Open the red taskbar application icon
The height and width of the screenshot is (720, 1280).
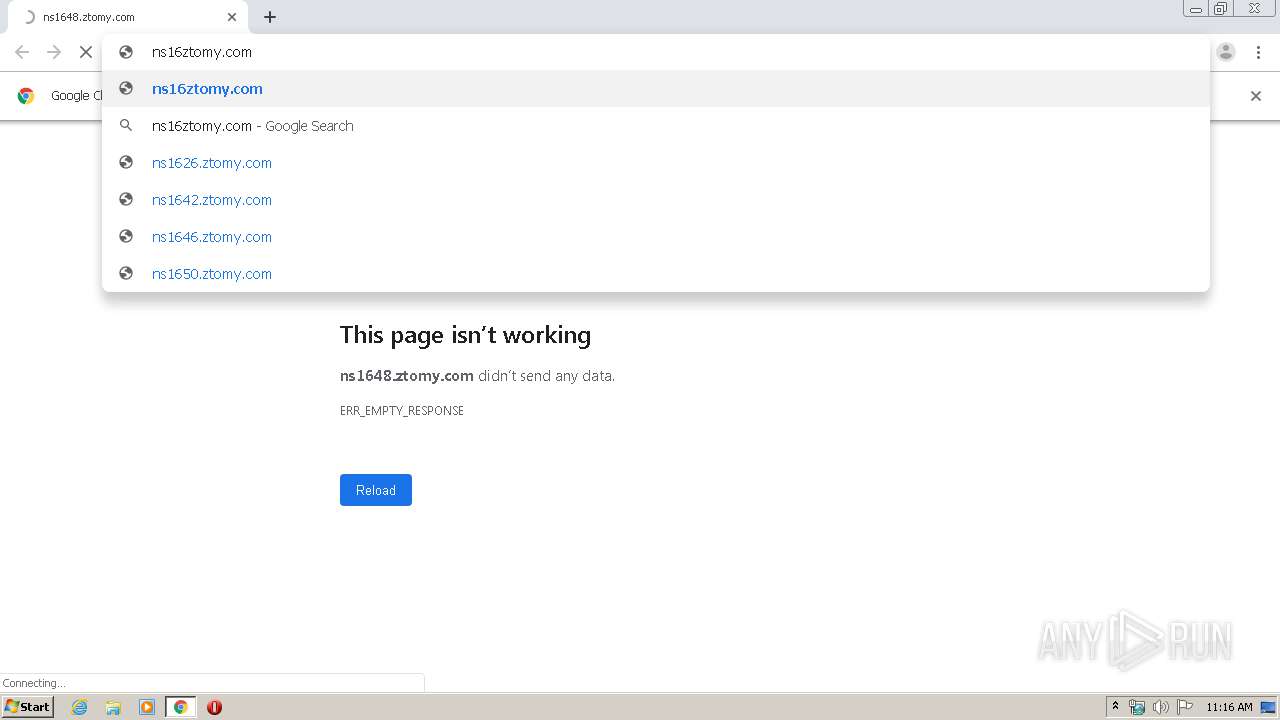coord(214,707)
